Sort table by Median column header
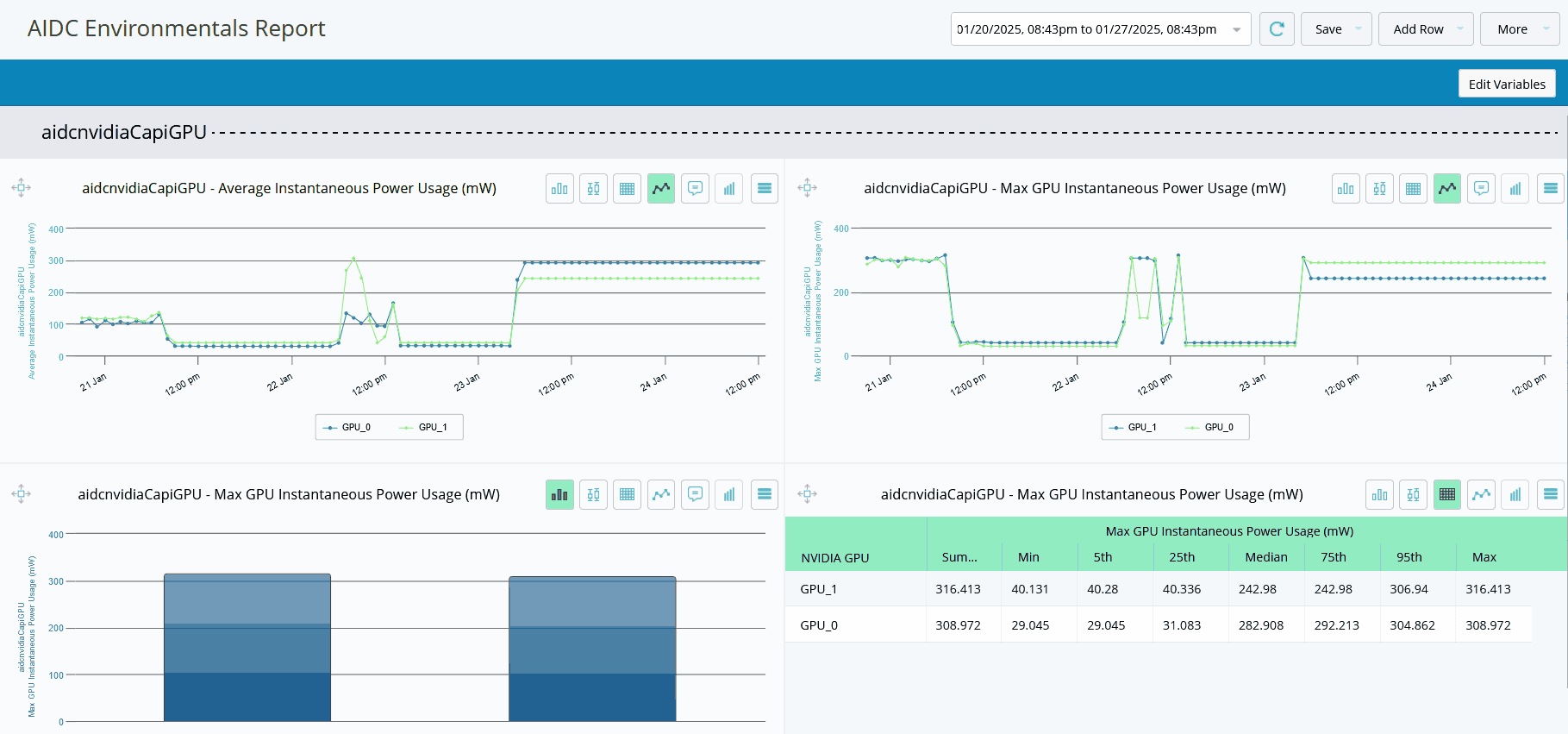The width and height of the screenshot is (1568, 734). (x=1265, y=557)
